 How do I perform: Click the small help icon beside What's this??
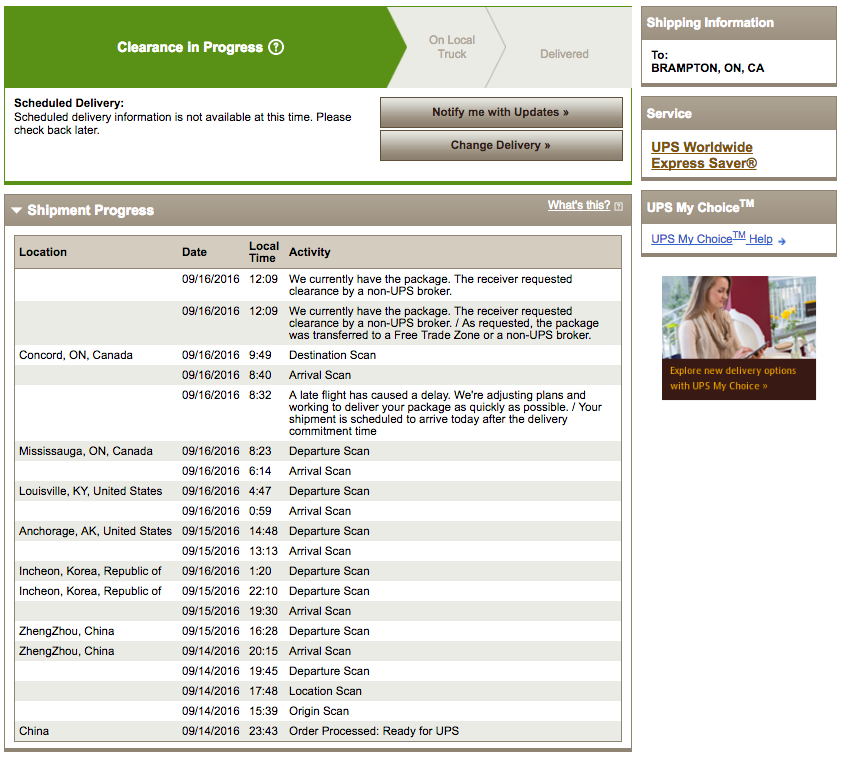(619, 206)
